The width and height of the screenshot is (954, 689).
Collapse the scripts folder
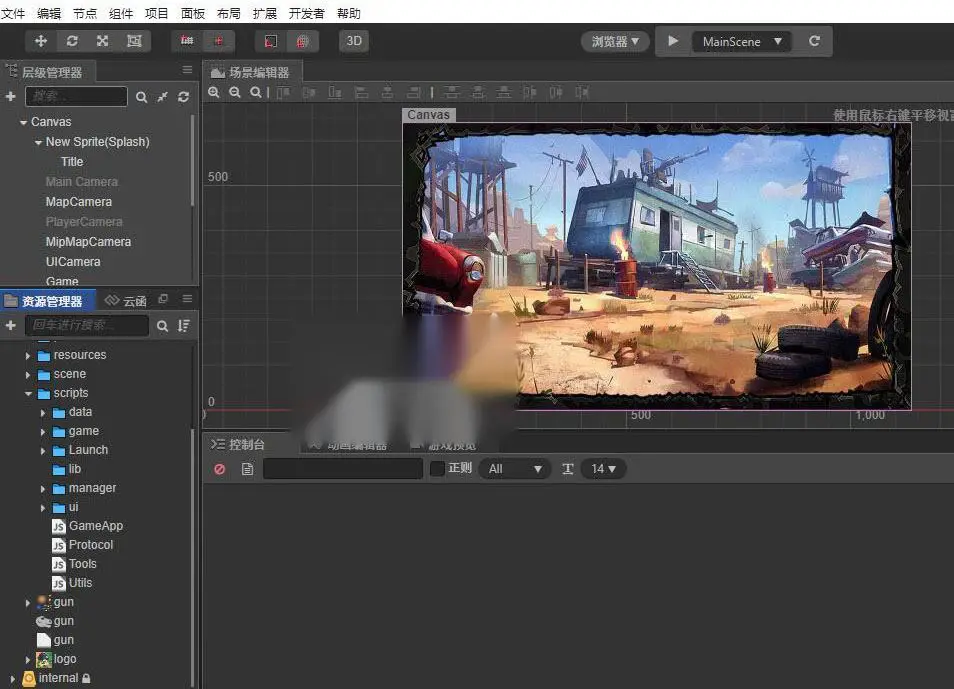point(28,394)
